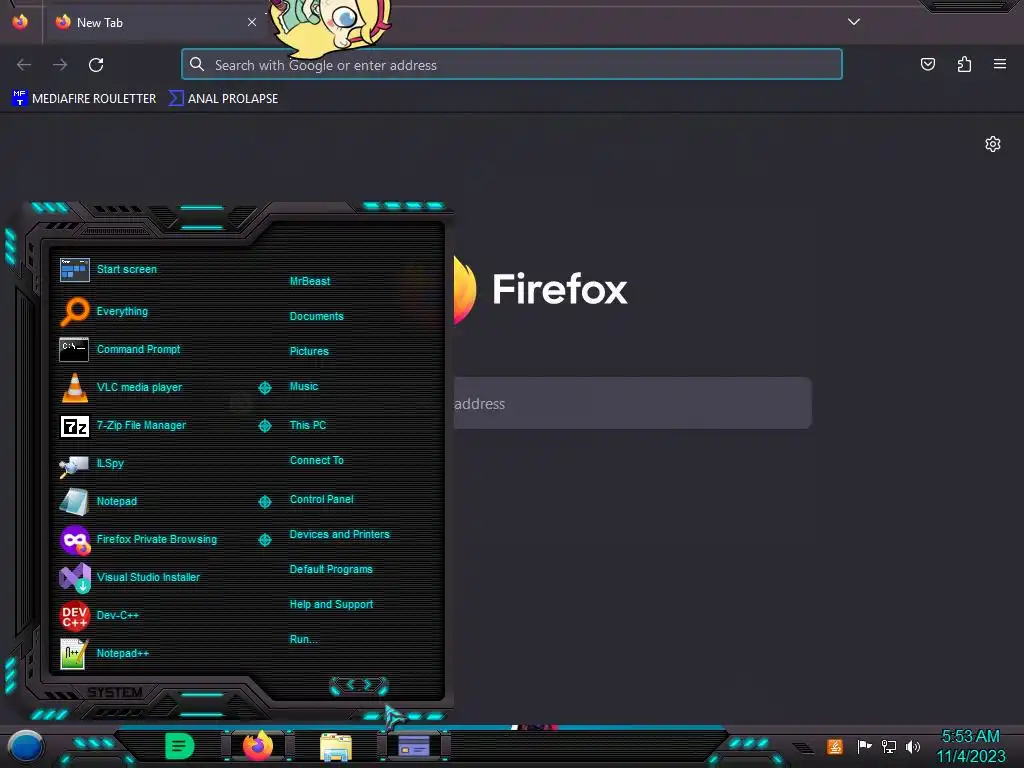Open Pictures from the start menu
The image size is (1024, 768).
(309, 351)
